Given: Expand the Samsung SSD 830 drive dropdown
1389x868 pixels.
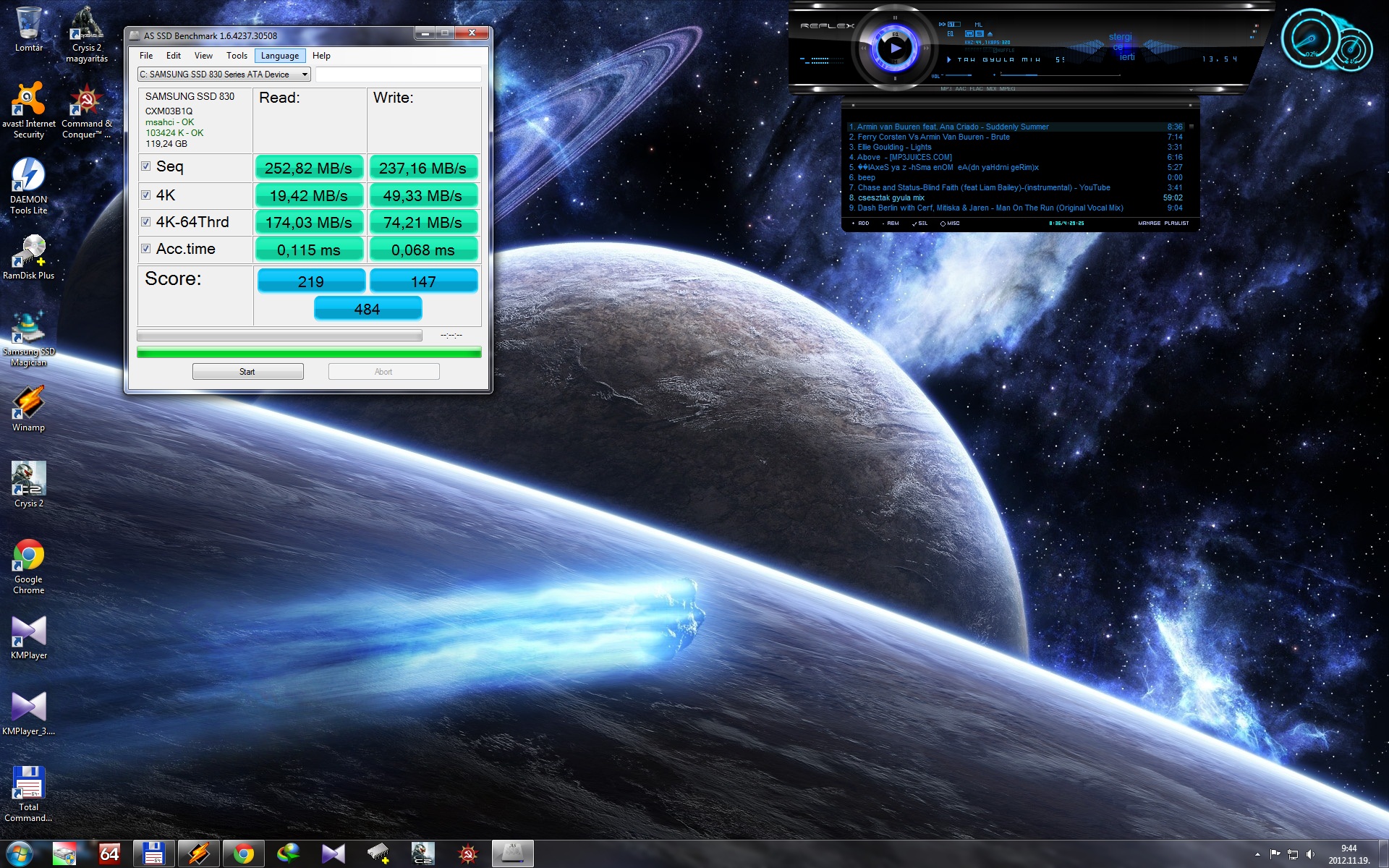Looking at the screenshot, I should click(x=305, y=75).
